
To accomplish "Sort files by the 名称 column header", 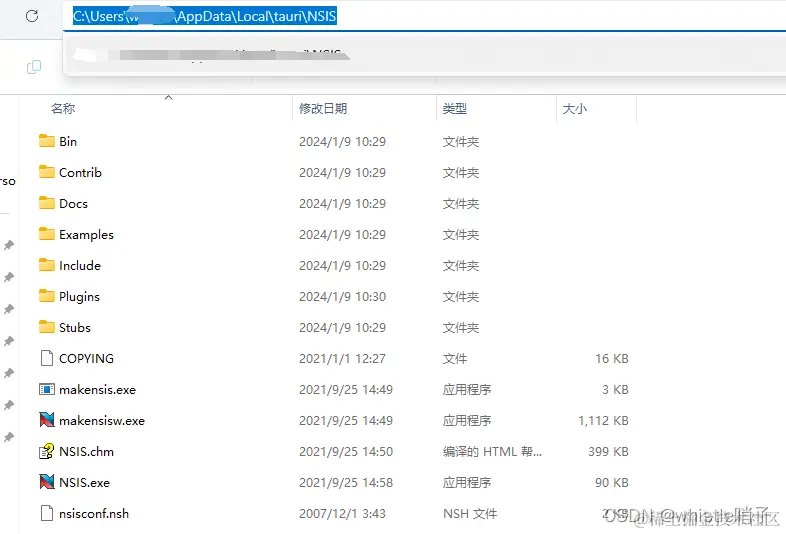I will click(63, 108).
